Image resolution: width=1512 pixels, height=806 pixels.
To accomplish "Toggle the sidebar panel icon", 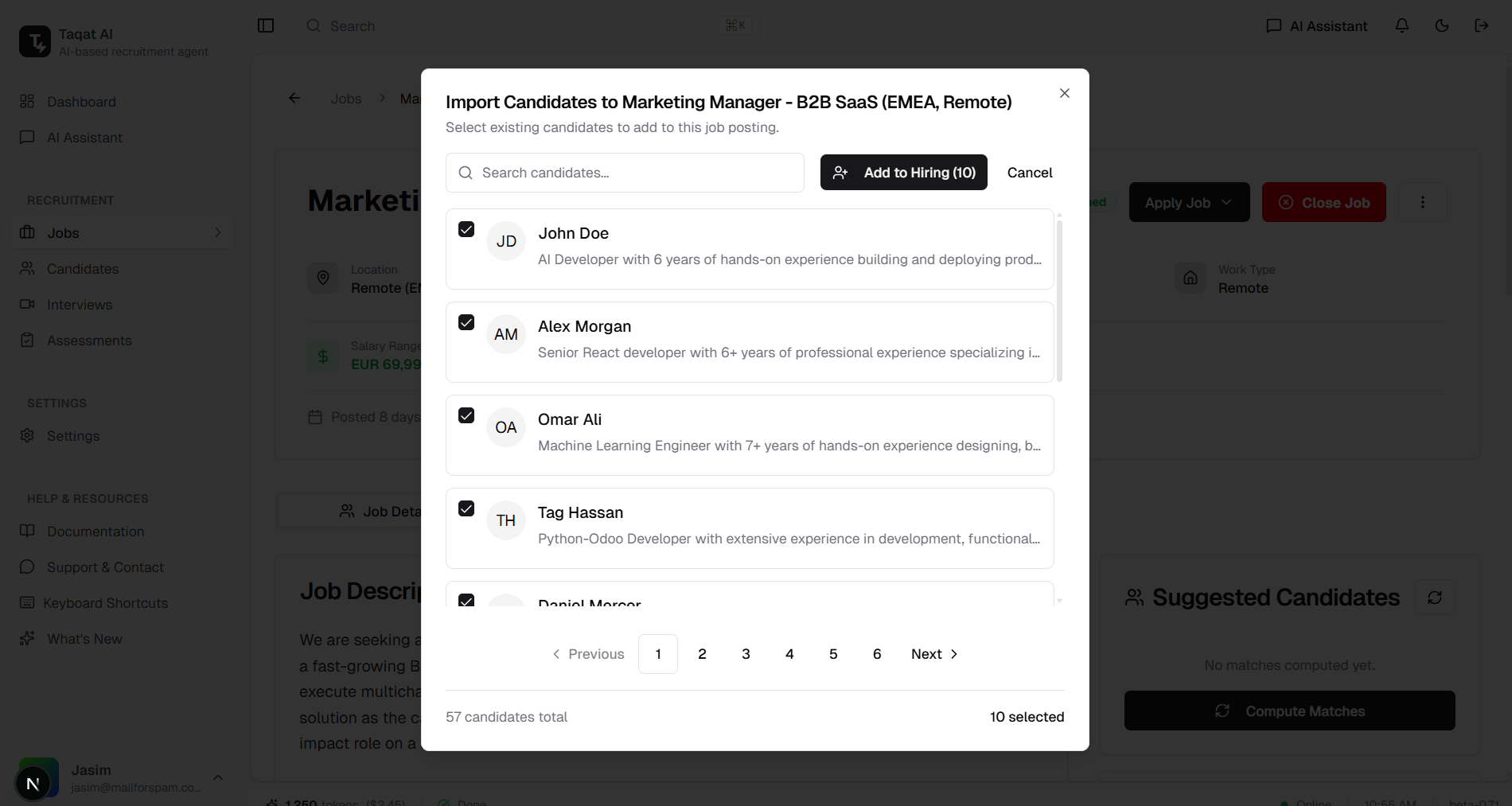I will [x=266, y=25].
